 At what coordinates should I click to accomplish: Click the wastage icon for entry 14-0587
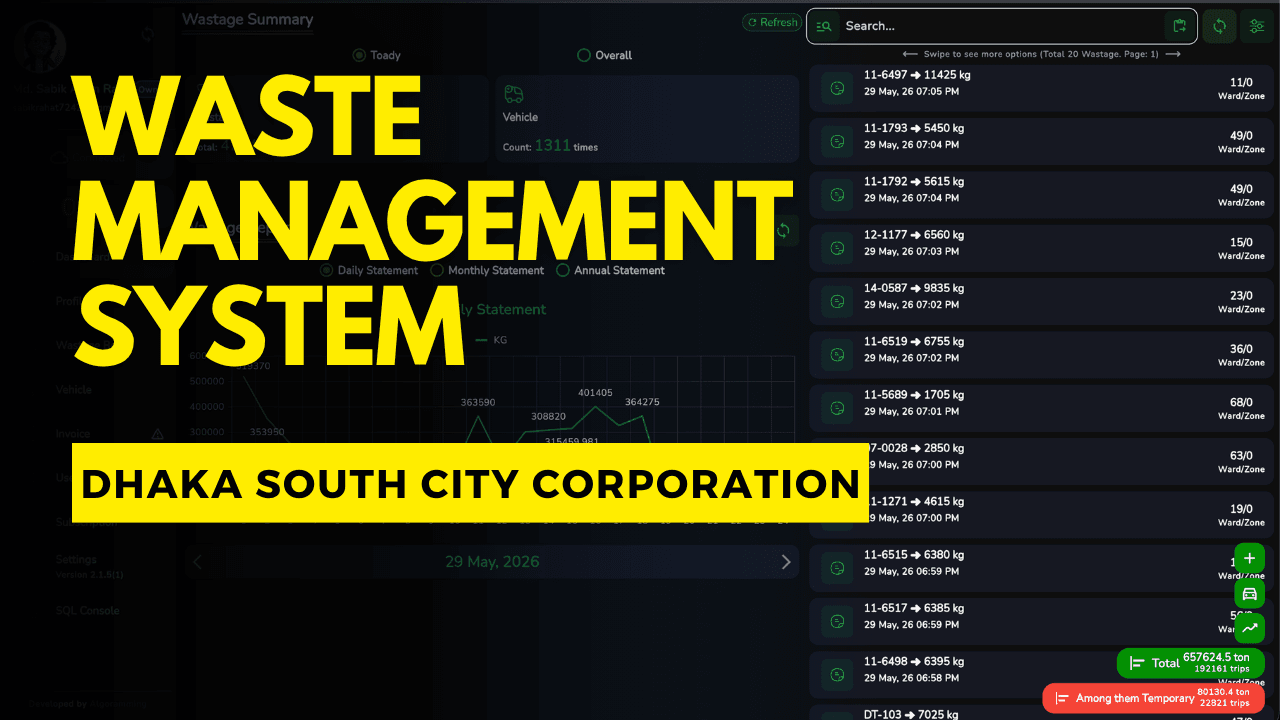[x=837, y=302]
